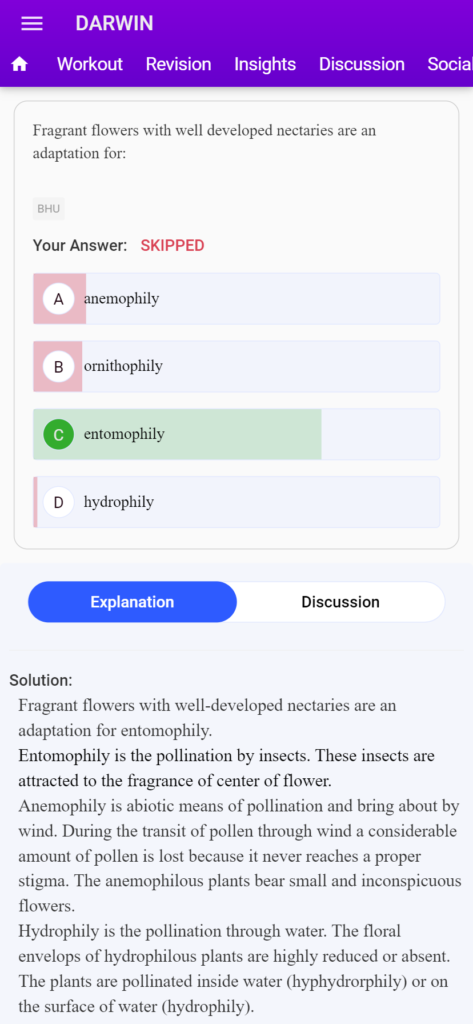Image resolution: width=473 pixels, height=1024 pixels.
Task: Go to the home icon
Action: click(x=20, y=64)
